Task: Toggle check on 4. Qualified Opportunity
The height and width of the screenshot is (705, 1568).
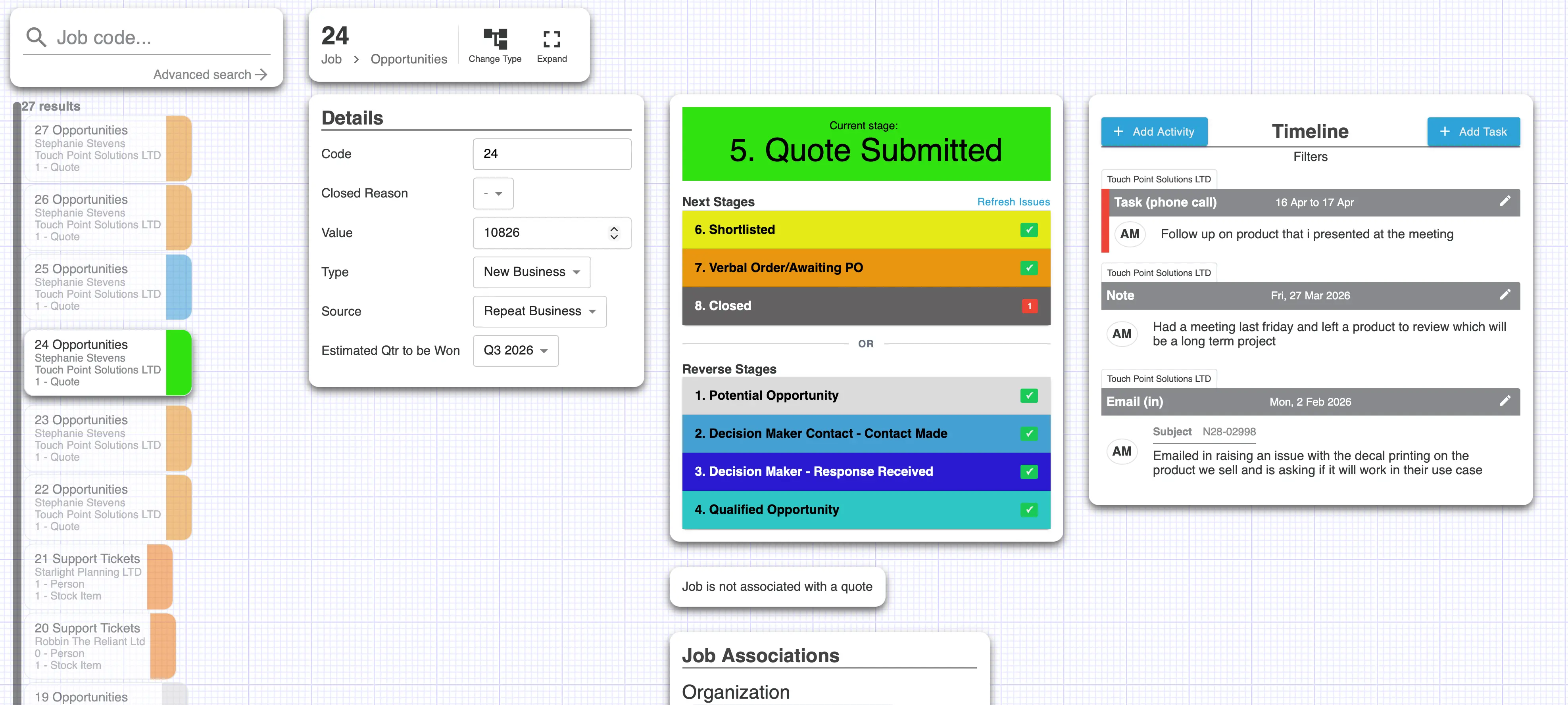Action: [x=1029, y=510]
